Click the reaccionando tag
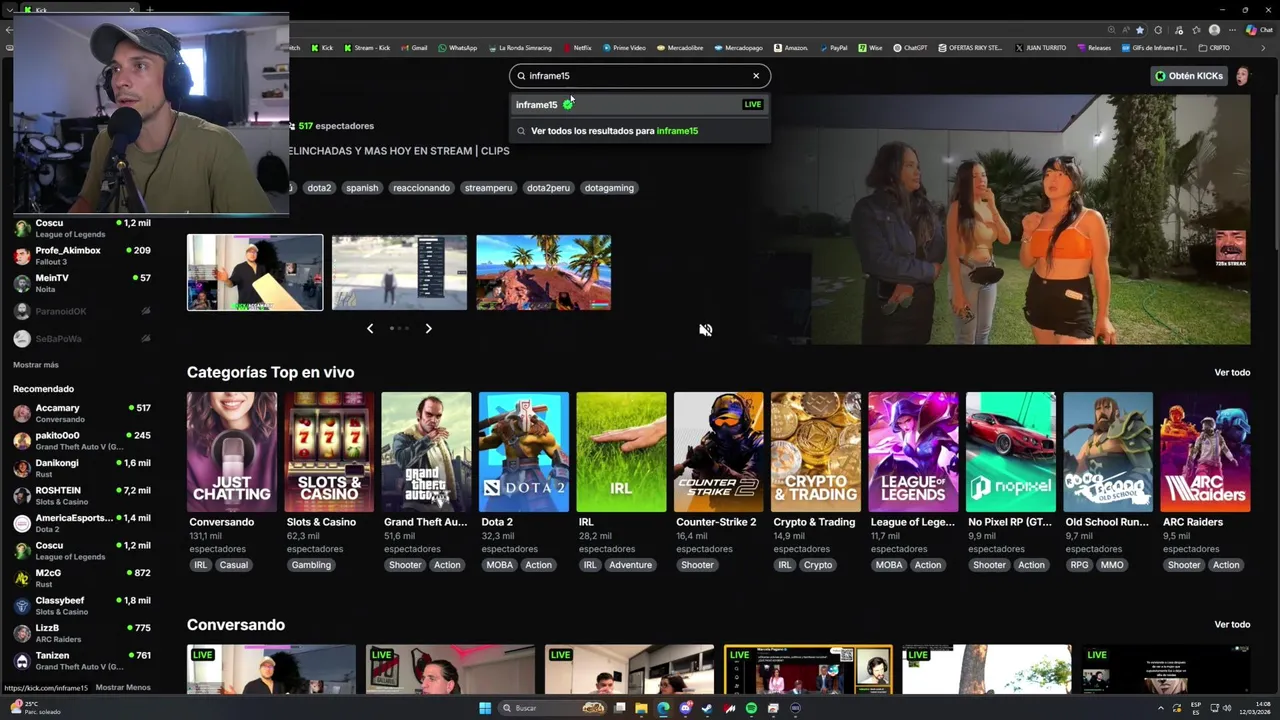Image resolution: width=1280 pixels, height=720 pixels. [421, 188]
